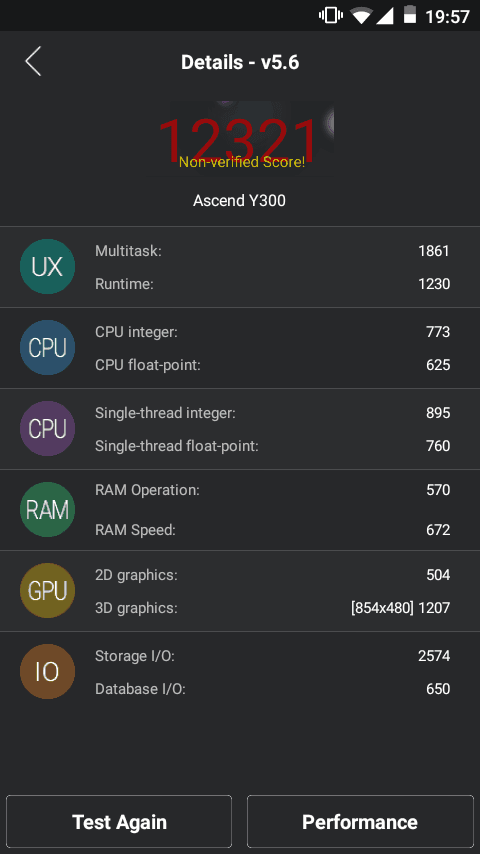Select the Multitask score row
Image resolution: width=480 pixels, height=854 pixels.
[272, 251]
